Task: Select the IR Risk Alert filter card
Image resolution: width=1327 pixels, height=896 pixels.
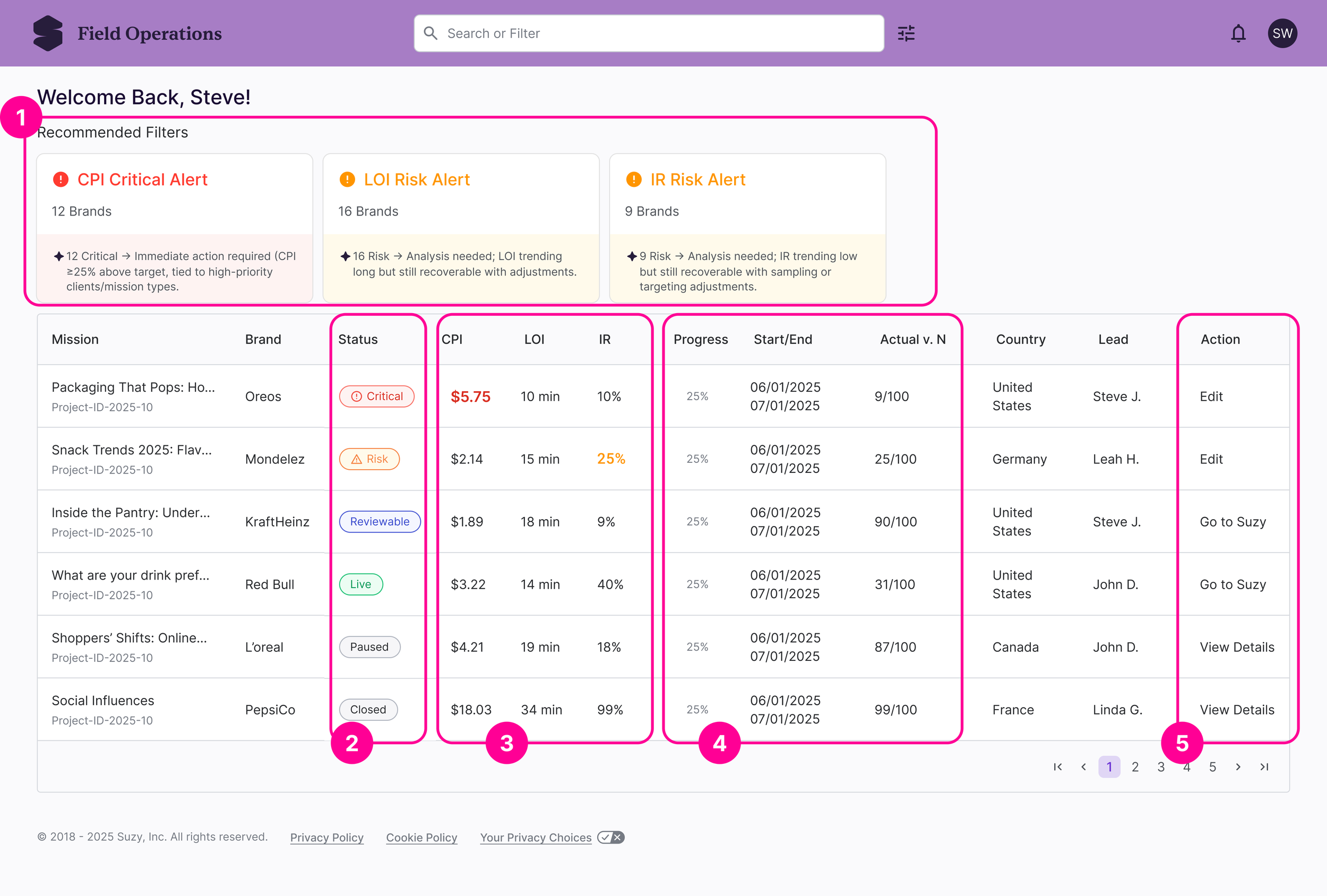Action: (x=747, y=228)
